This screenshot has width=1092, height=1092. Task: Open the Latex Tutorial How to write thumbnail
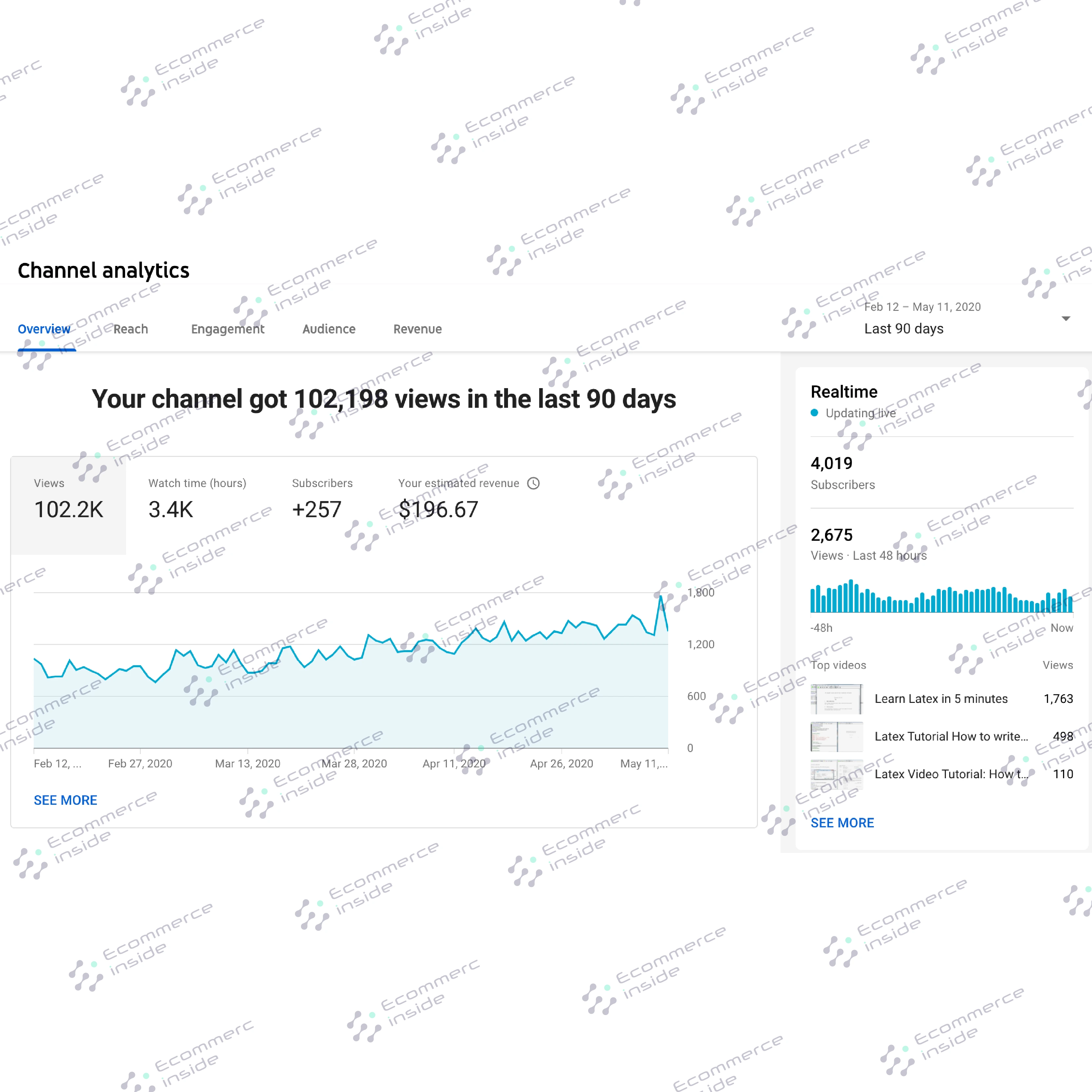pyautogui.click(x=837, y=737)
